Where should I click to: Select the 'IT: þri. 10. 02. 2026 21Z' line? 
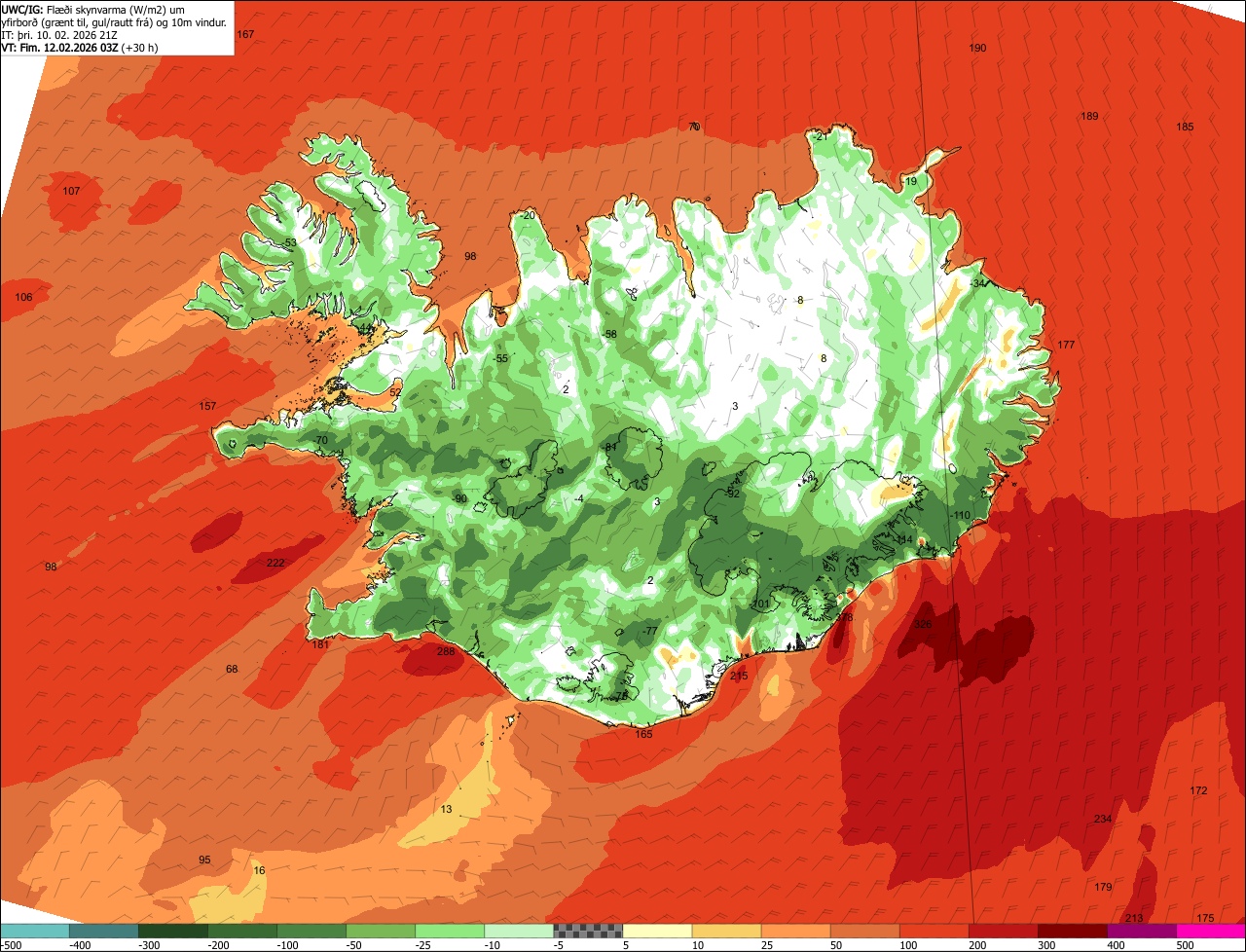tap(61, 35)
